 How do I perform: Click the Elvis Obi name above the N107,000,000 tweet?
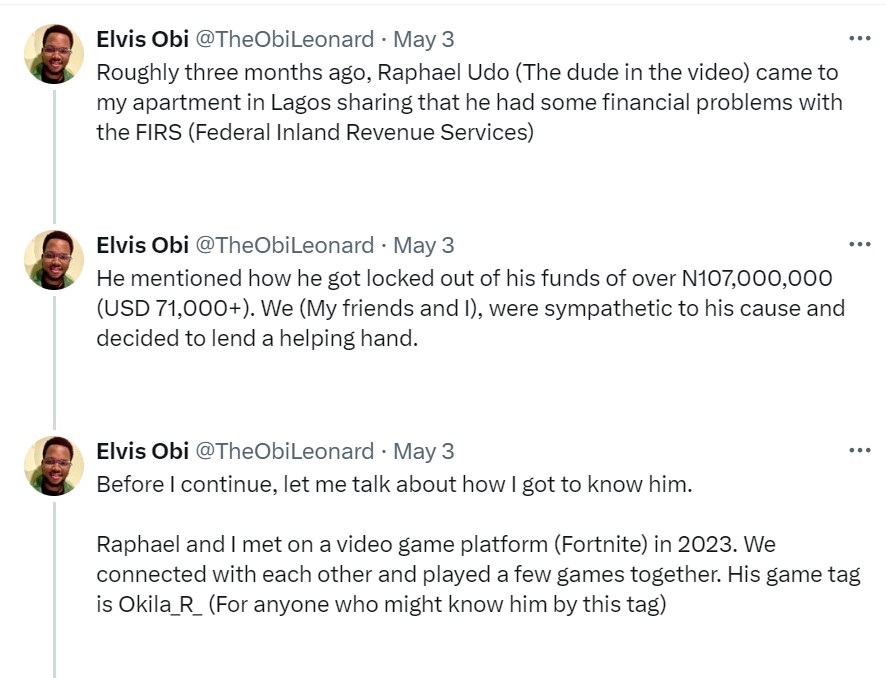coord(142,245)
